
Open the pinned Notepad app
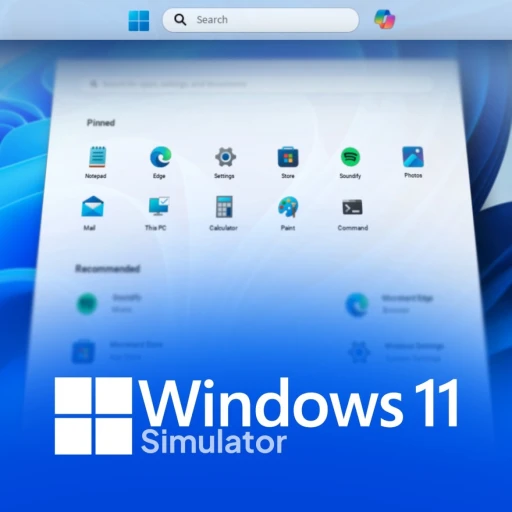coord(96,162)
